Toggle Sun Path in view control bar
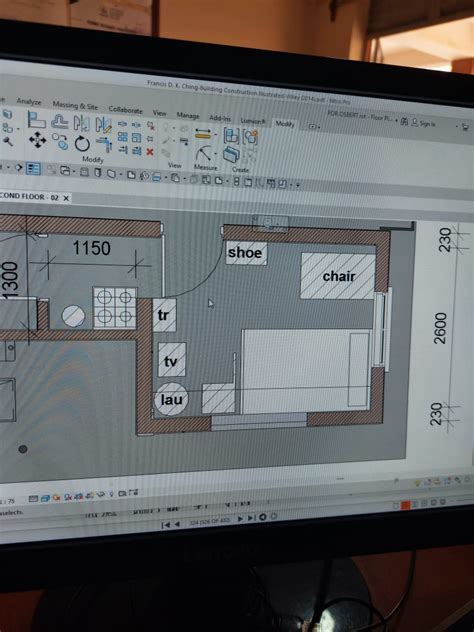This screenshot has height=632, width=474. click(56, 497)
